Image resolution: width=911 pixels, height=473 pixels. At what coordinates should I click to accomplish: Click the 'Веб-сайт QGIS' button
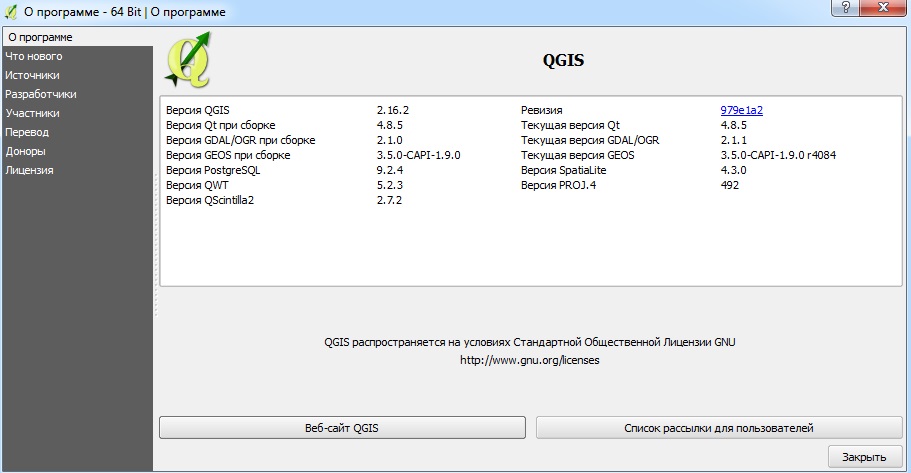coord(342,428)
